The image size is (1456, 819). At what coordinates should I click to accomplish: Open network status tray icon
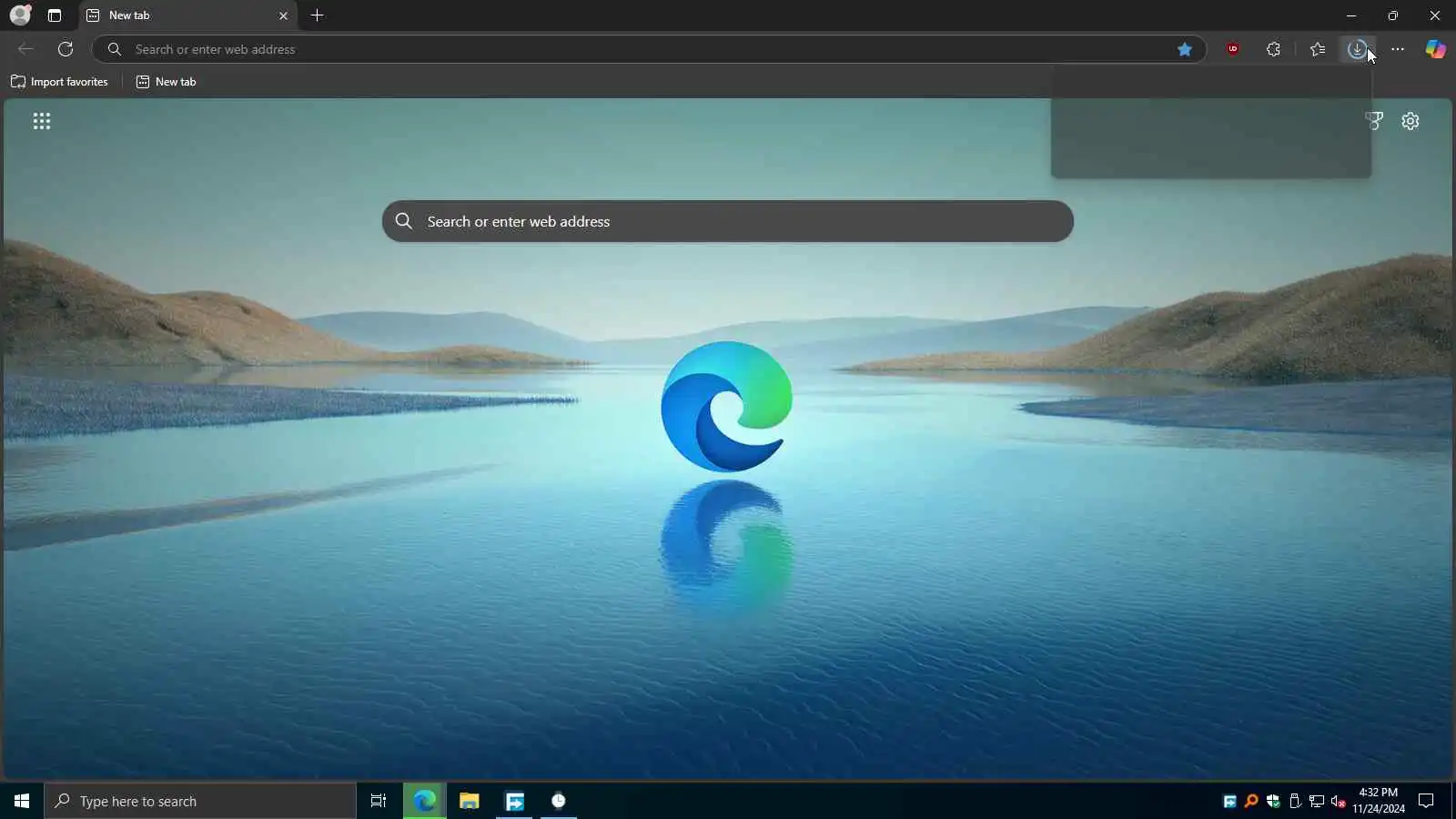[x=1317, y=801]
